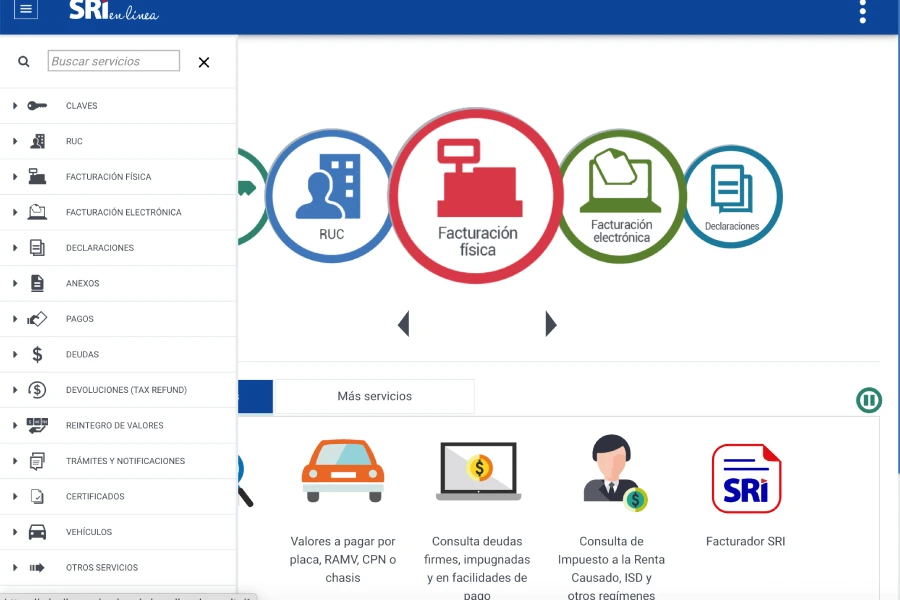Open Consulta de Impuesto a la Renta icon
This screenshot has height=600, width=900.
(614, 472)
